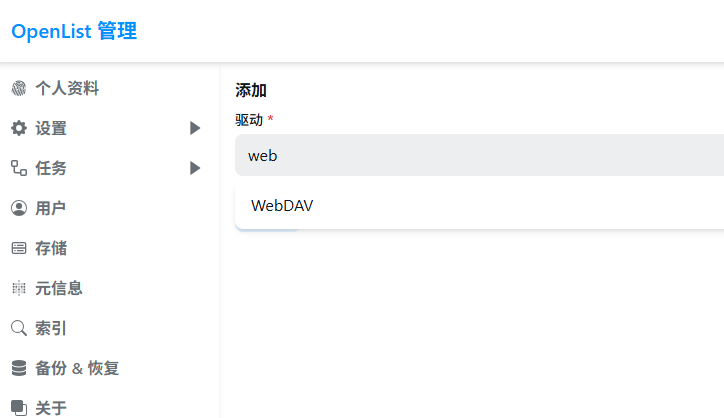Open the OpenList 管理 home link
The width and height of the screenshot is (724, 418).
(x=74, y=31)
